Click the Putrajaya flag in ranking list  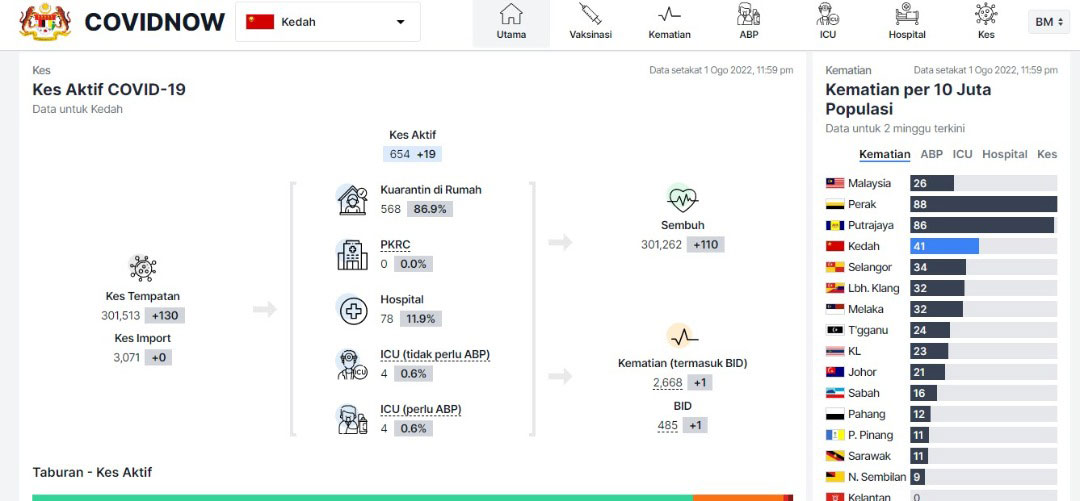(x=835, y=225)
